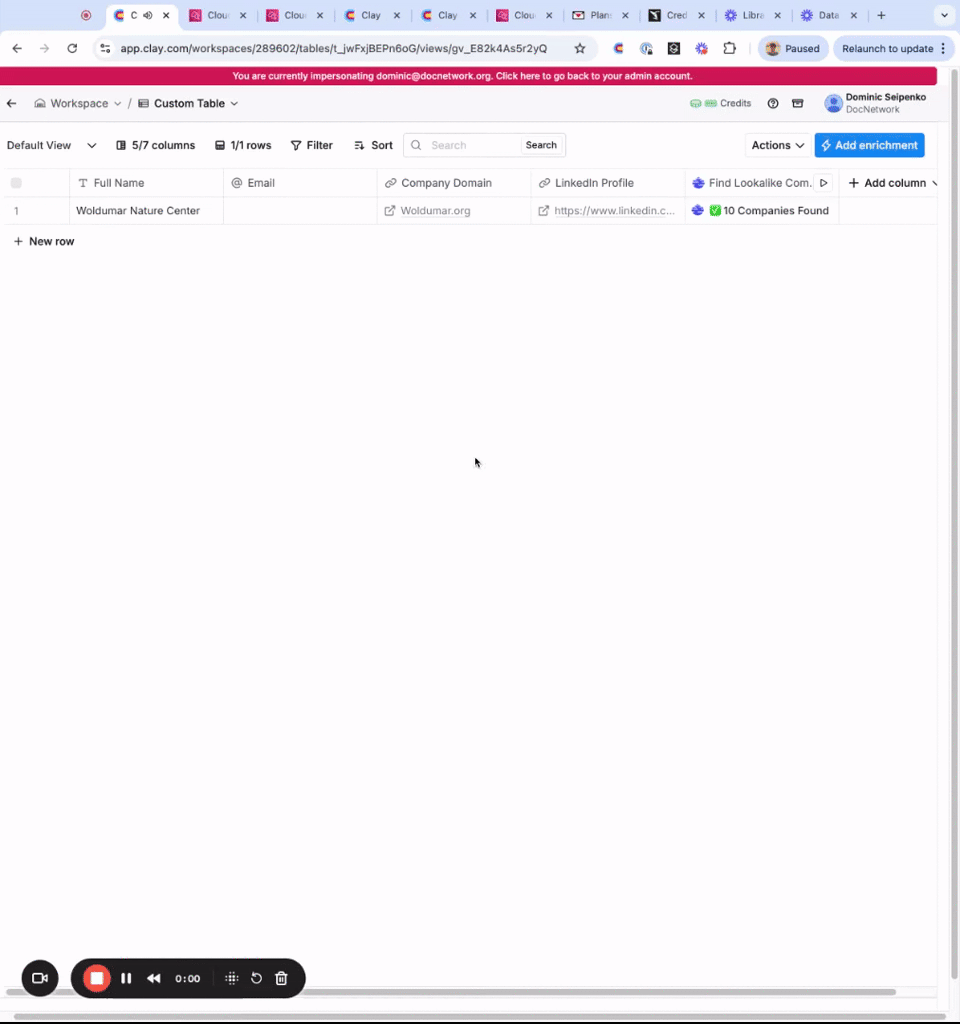Run the Find Lookalike Companies column play icon

coord(824,183)
